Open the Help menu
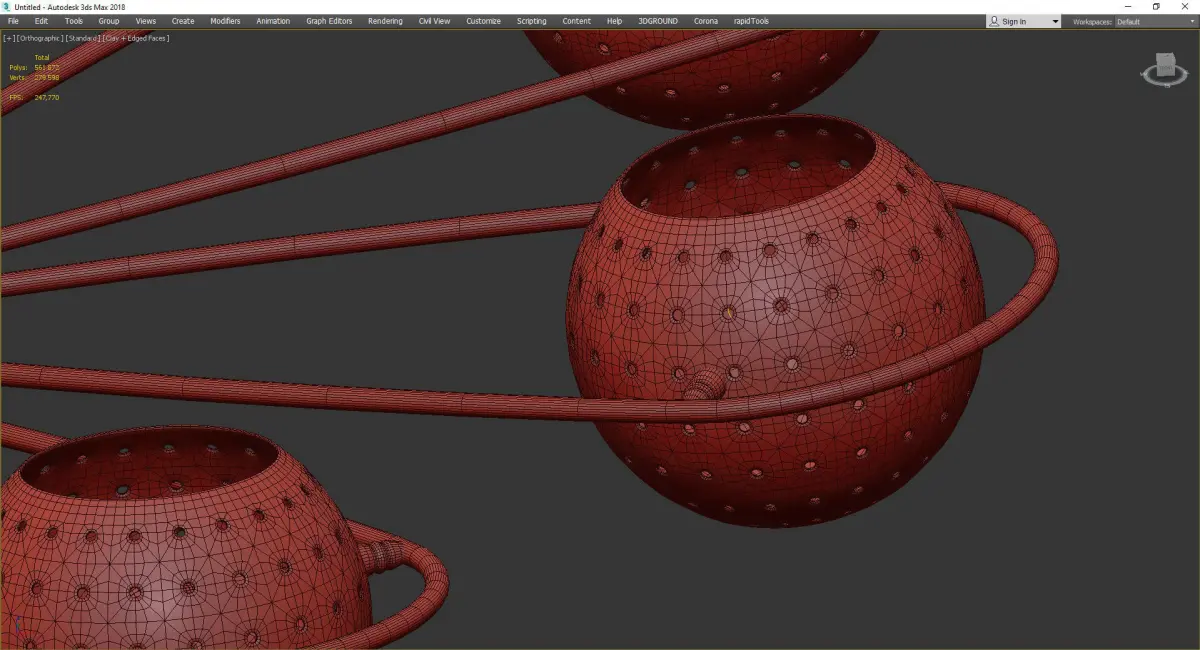This screenshot has width=1200, height=650. click(x=614, y=21)
